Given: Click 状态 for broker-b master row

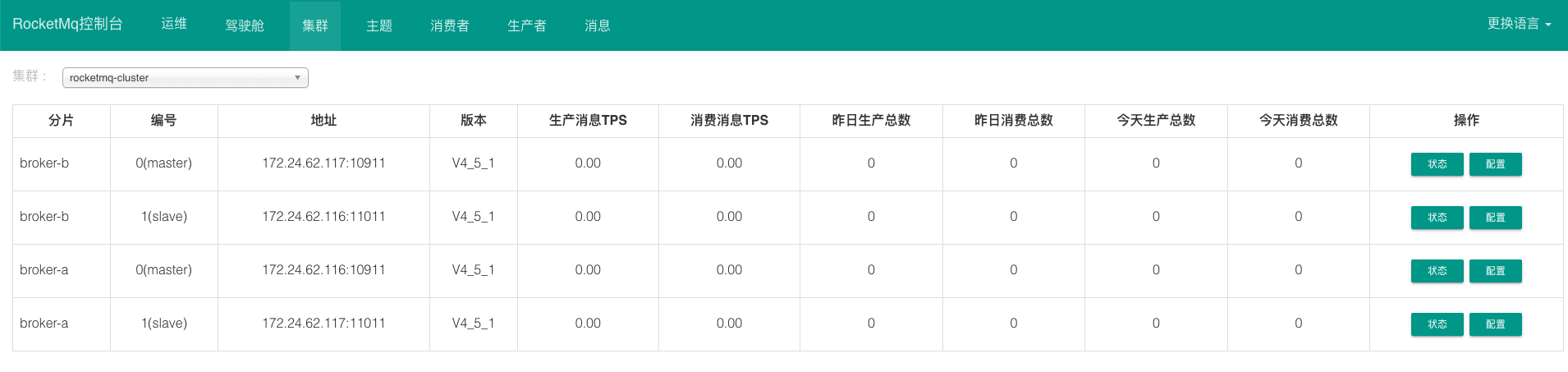Looking at the screenshot, I should coord(1437,164).
